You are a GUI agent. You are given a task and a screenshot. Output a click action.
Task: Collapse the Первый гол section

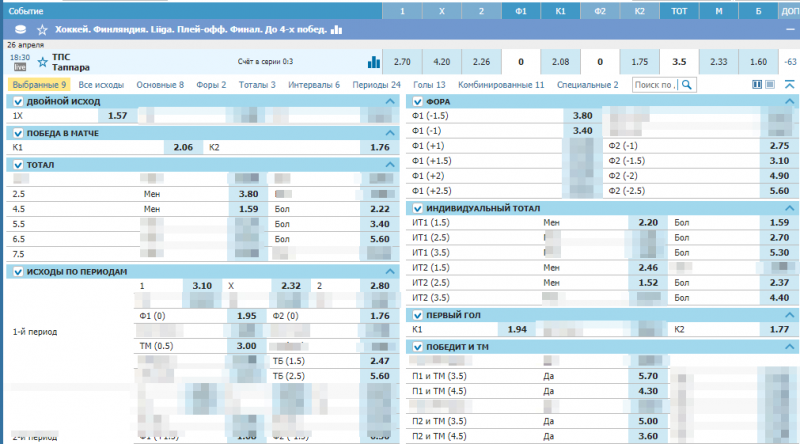point(790,315)
